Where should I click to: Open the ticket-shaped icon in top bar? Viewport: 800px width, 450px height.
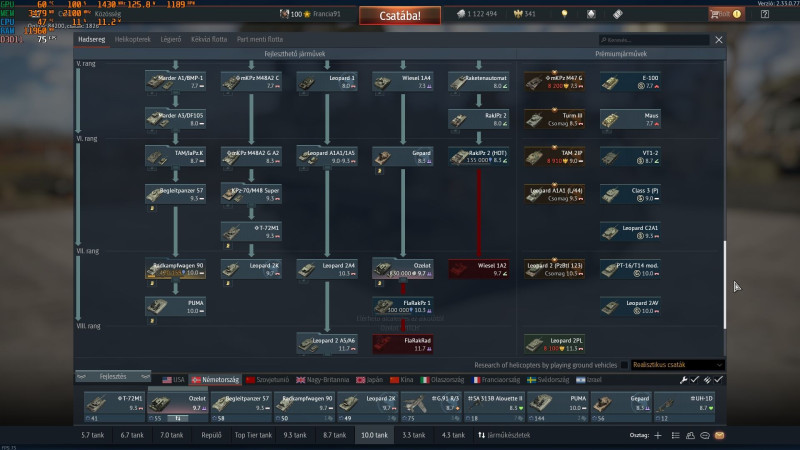click(x=617, y=14)
